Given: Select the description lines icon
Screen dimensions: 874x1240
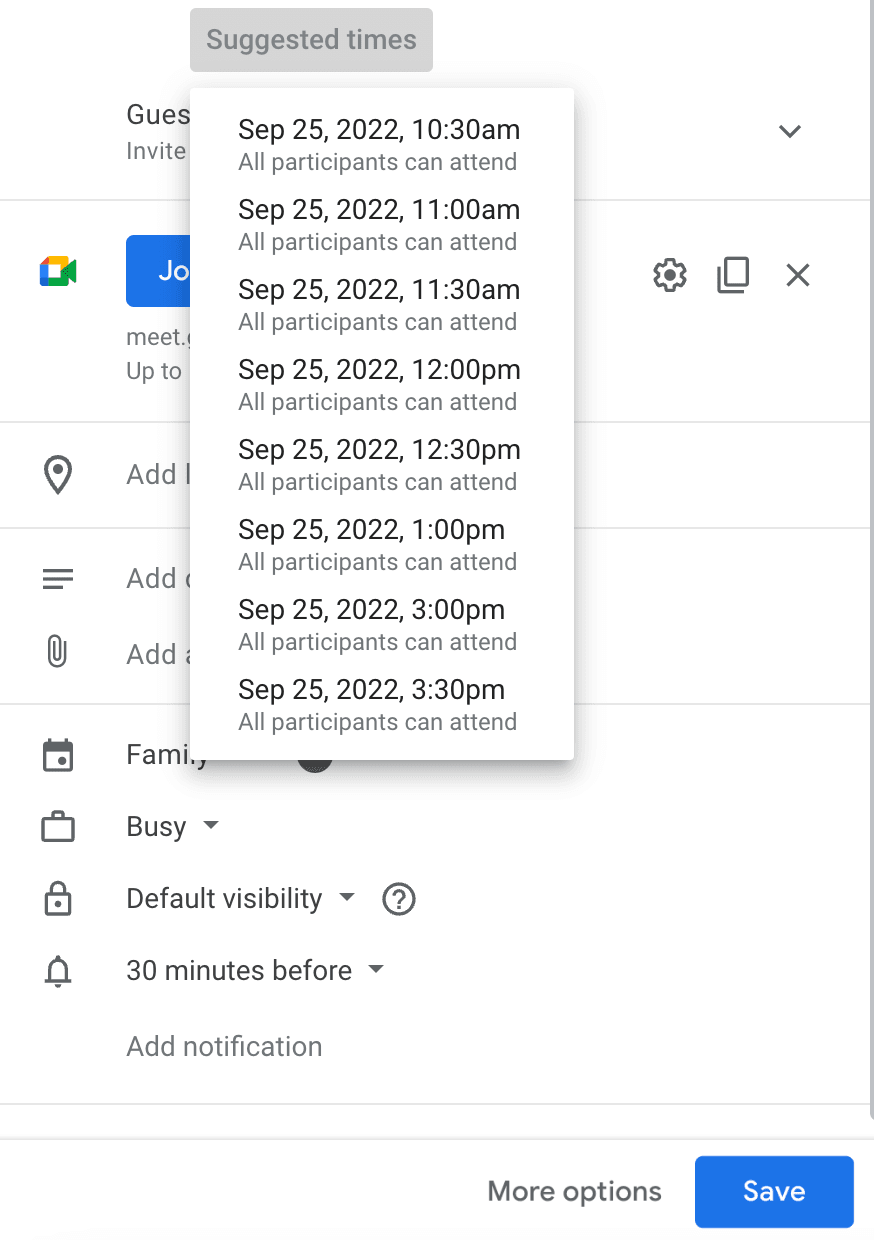Looking at the screenshot, I should [x=57, y=578].
